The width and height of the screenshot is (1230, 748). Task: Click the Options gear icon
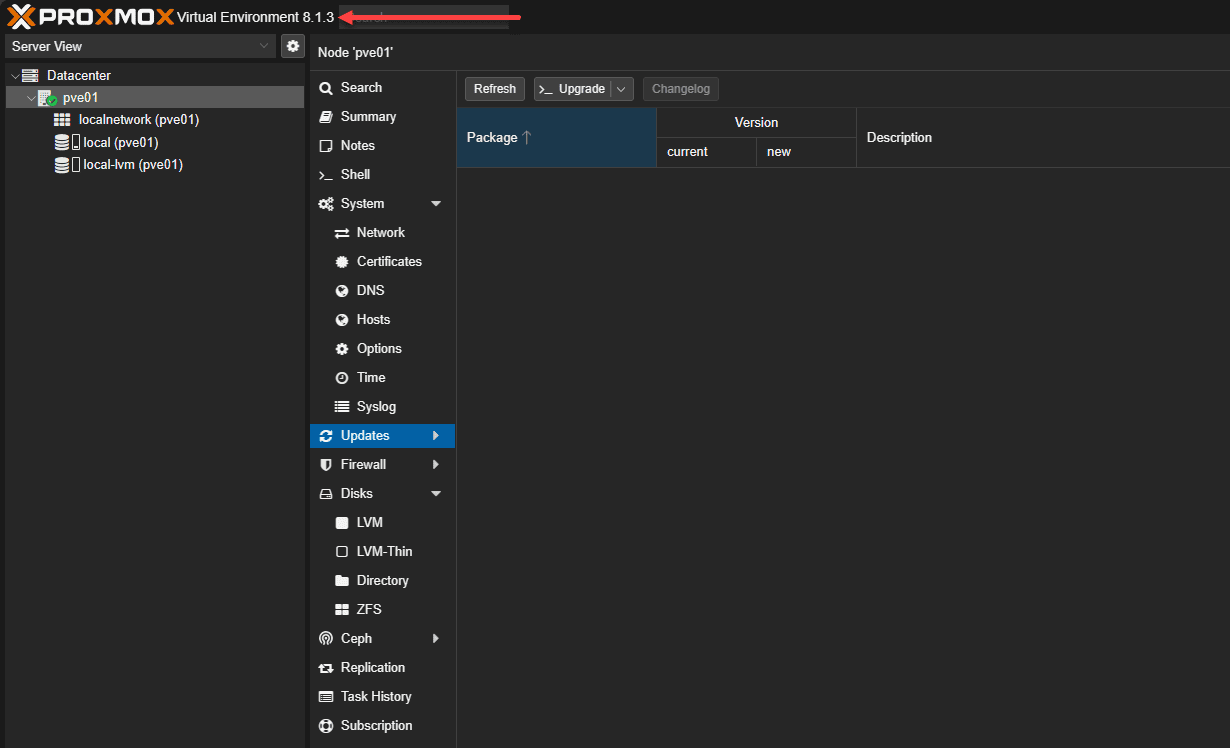click(x=341, y=349)
